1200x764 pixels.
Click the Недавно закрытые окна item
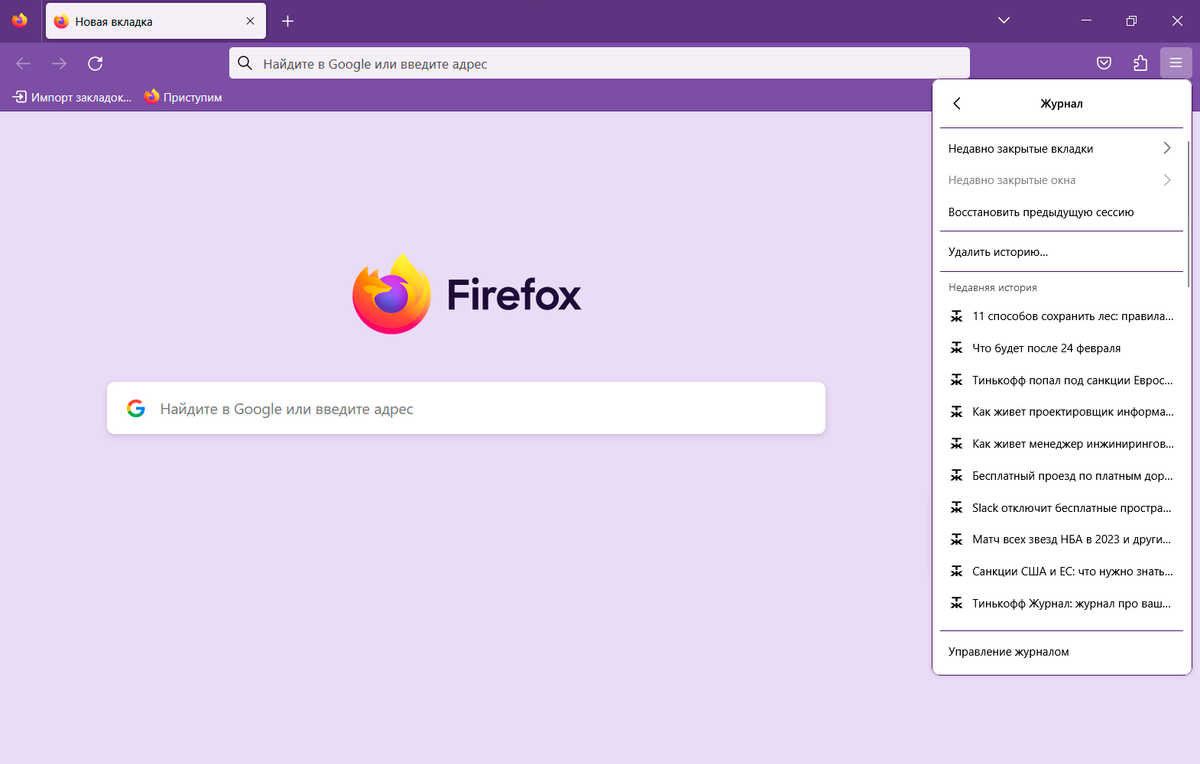pyautogui.click(x=1061, y=180)
